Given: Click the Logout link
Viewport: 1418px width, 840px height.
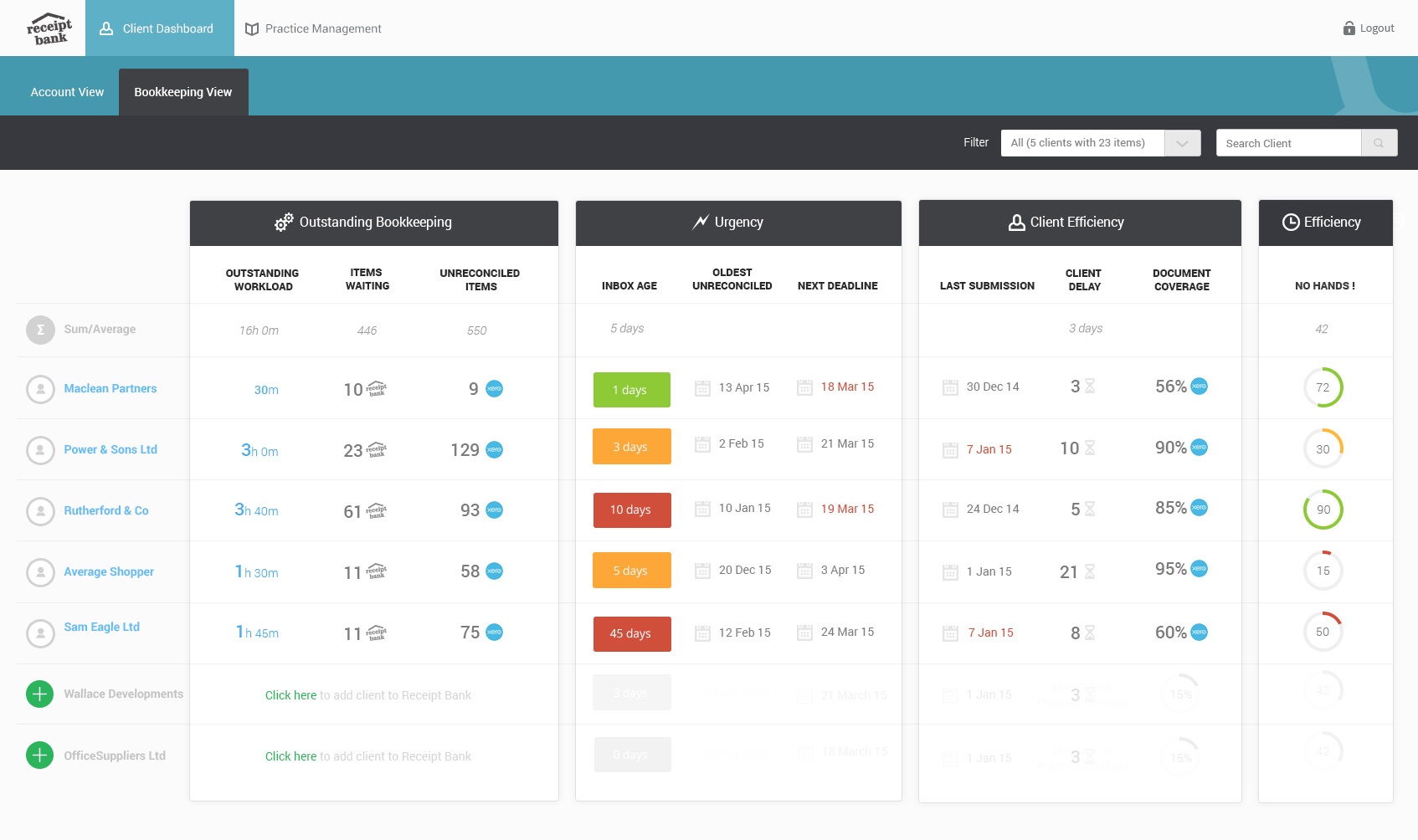Looking at the screenshot, I should 1369,28.
